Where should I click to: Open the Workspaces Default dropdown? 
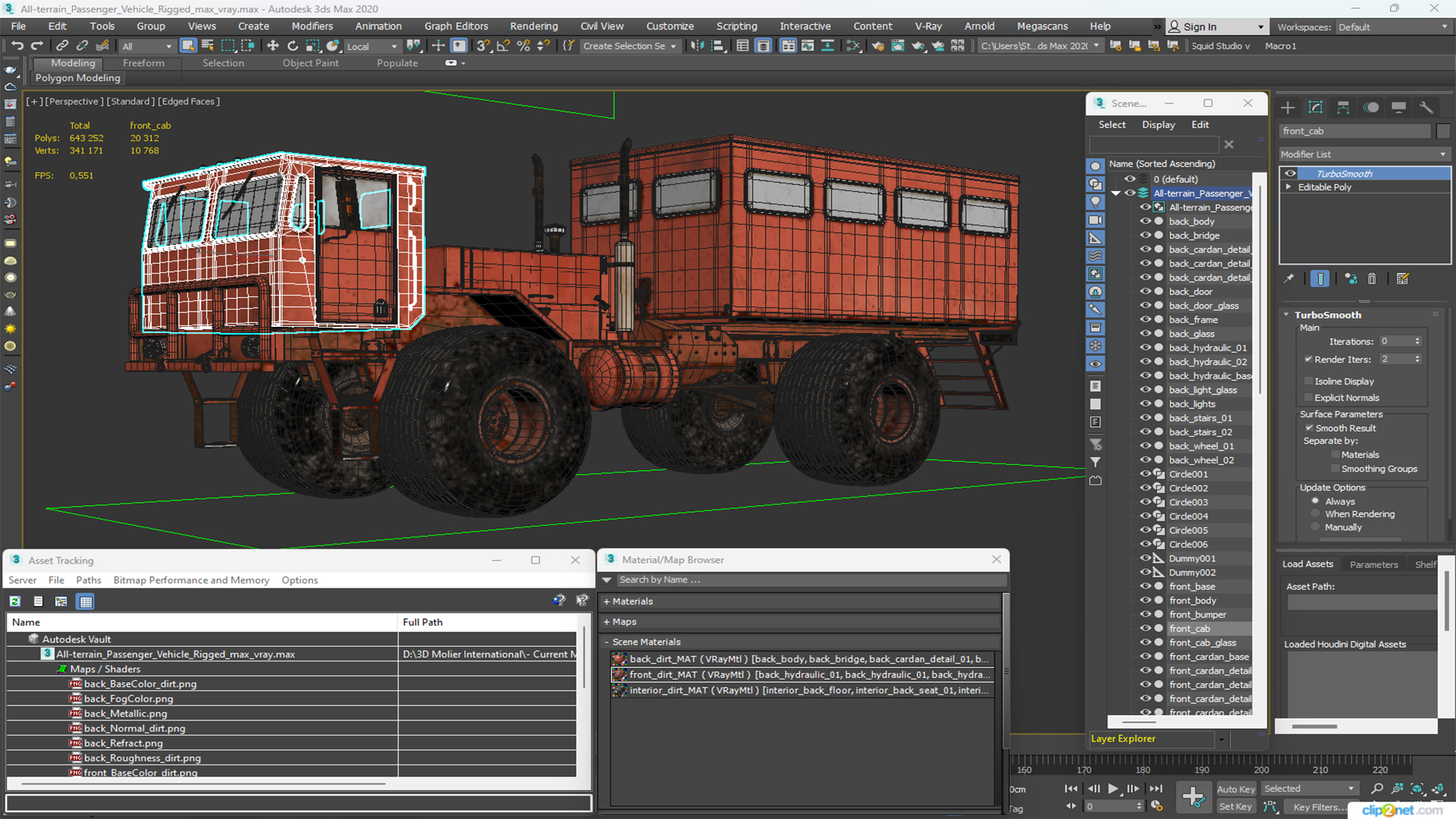click(1392, 27)
